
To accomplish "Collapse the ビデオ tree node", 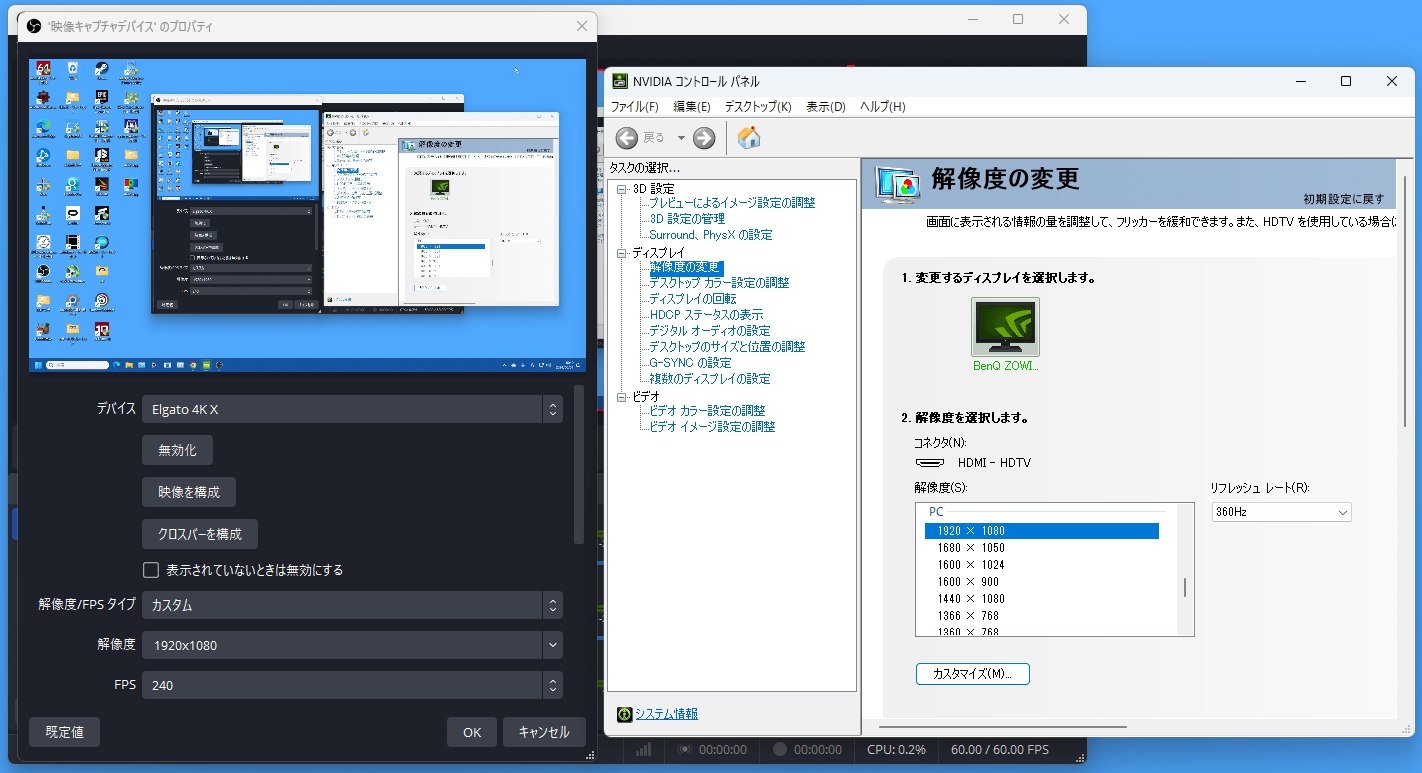I will pos(621,397).
